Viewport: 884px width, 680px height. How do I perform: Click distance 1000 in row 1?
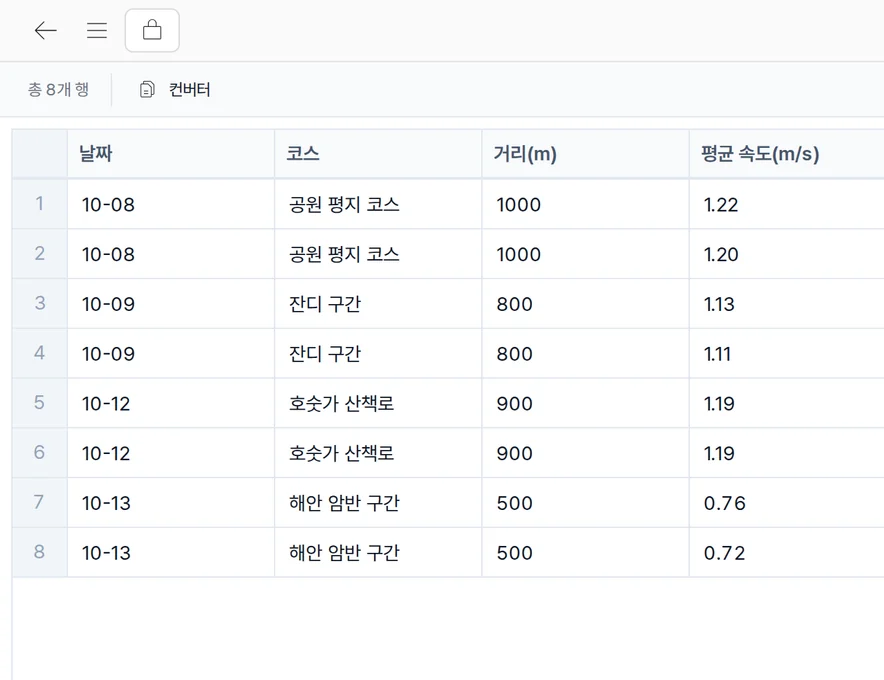coord(586,204)
